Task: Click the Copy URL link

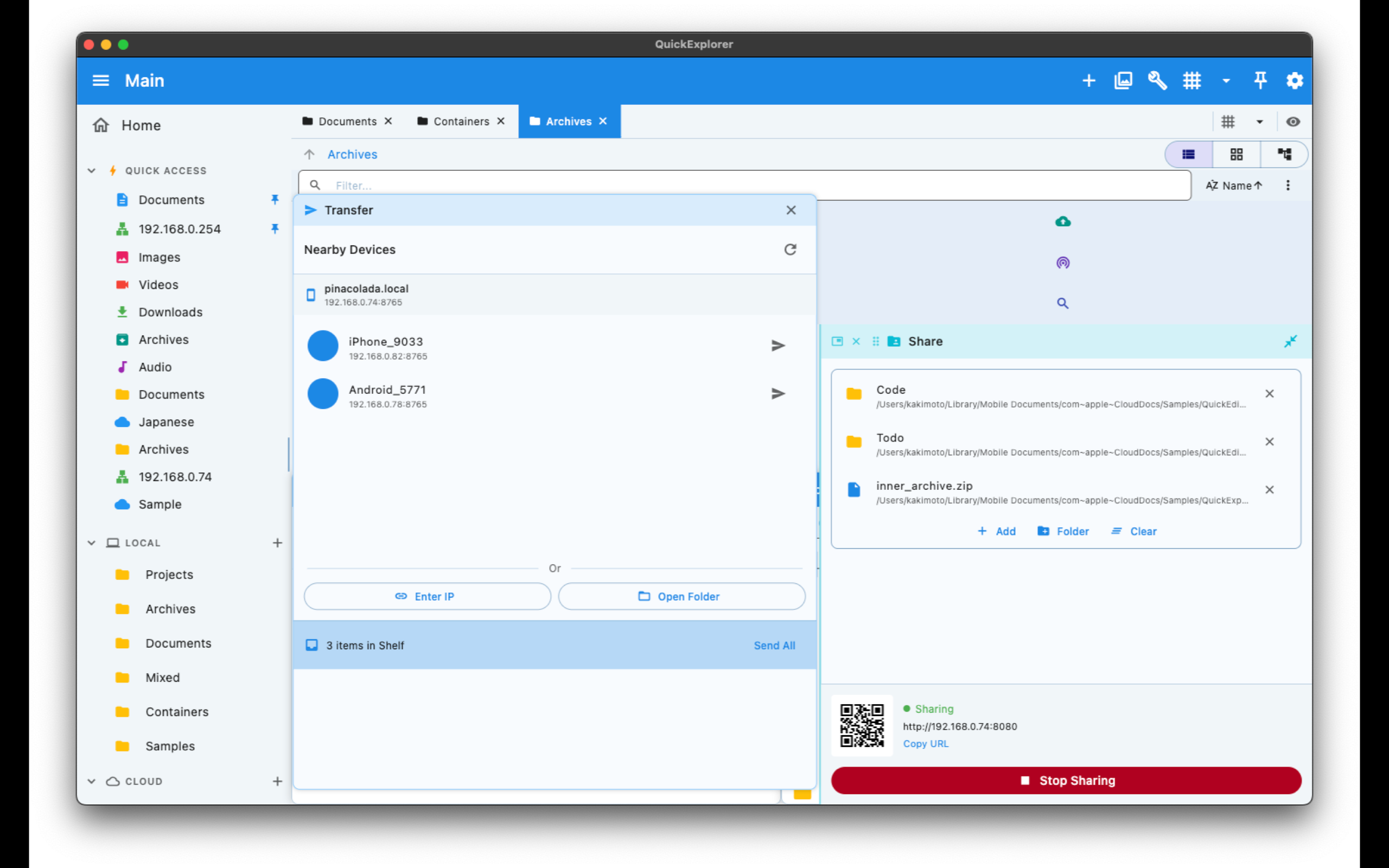Action: pos(925,744)
